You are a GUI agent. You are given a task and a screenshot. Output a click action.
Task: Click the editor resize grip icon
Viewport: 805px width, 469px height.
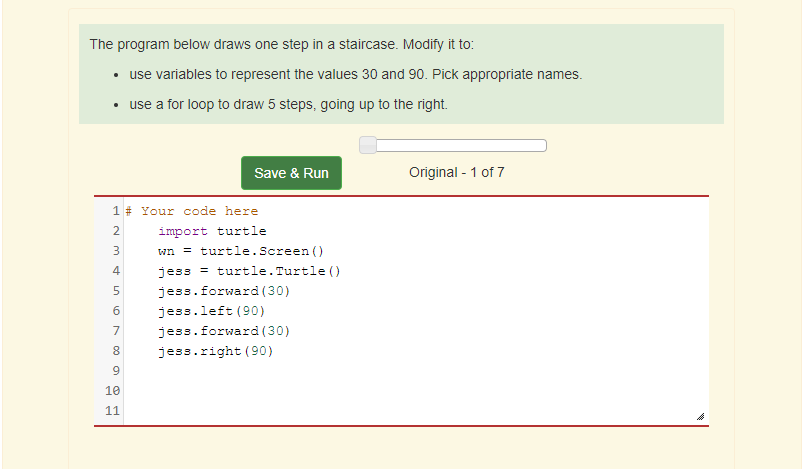tap(700, 416)
